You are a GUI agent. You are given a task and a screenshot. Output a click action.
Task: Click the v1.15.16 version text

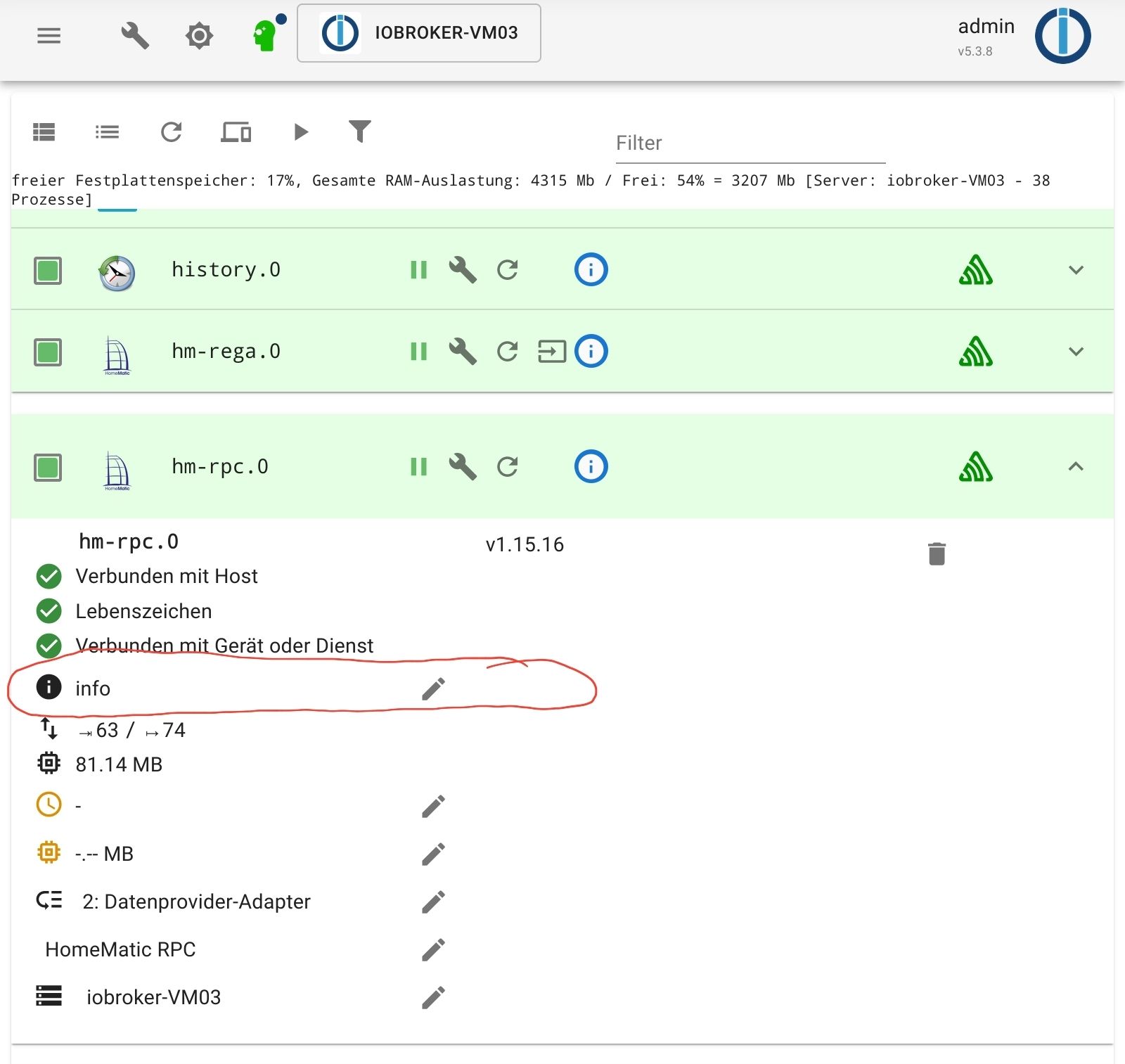point(525,545)
